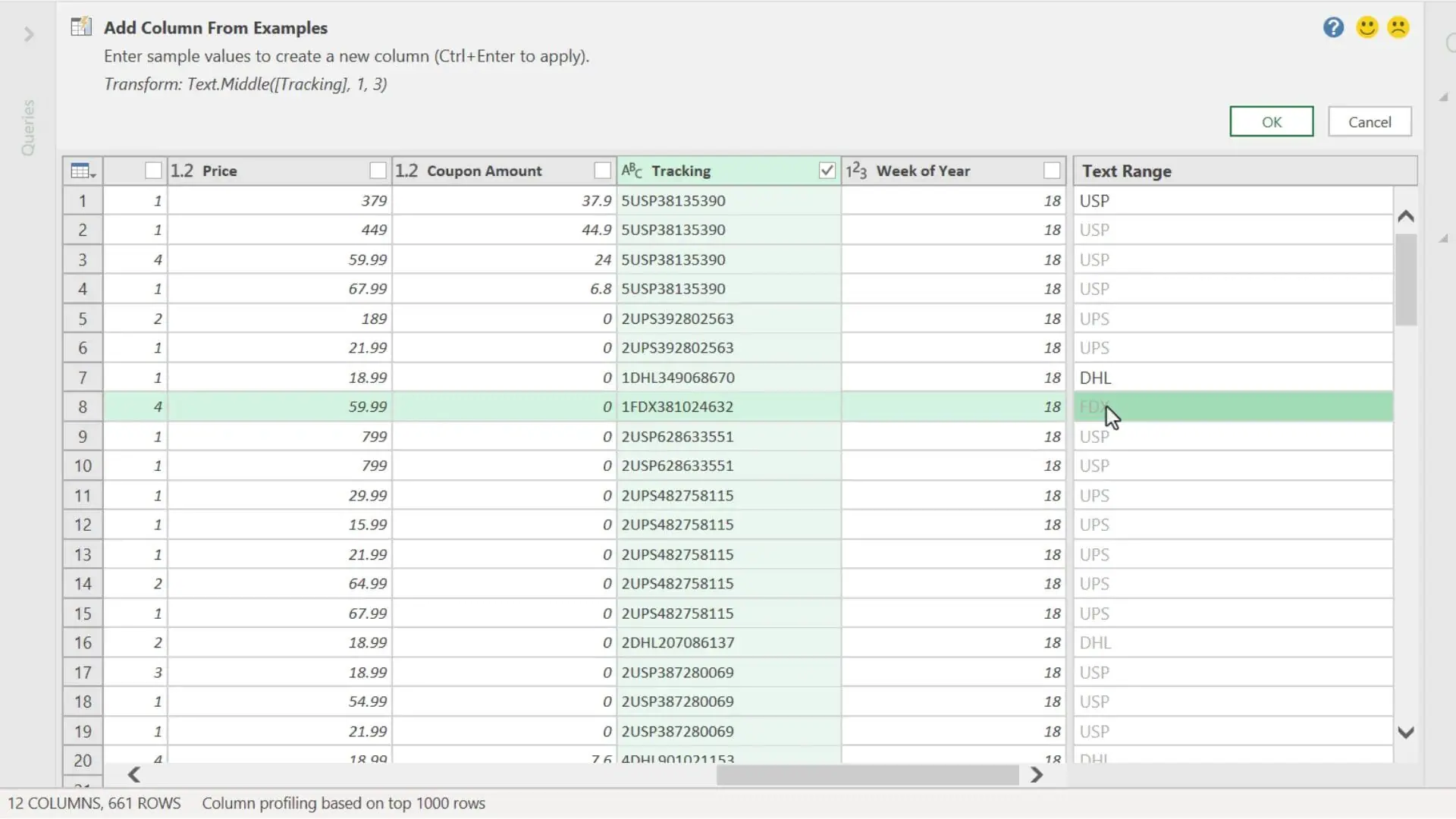Click the text type icon on Tracking column

[x=632, y=171]
